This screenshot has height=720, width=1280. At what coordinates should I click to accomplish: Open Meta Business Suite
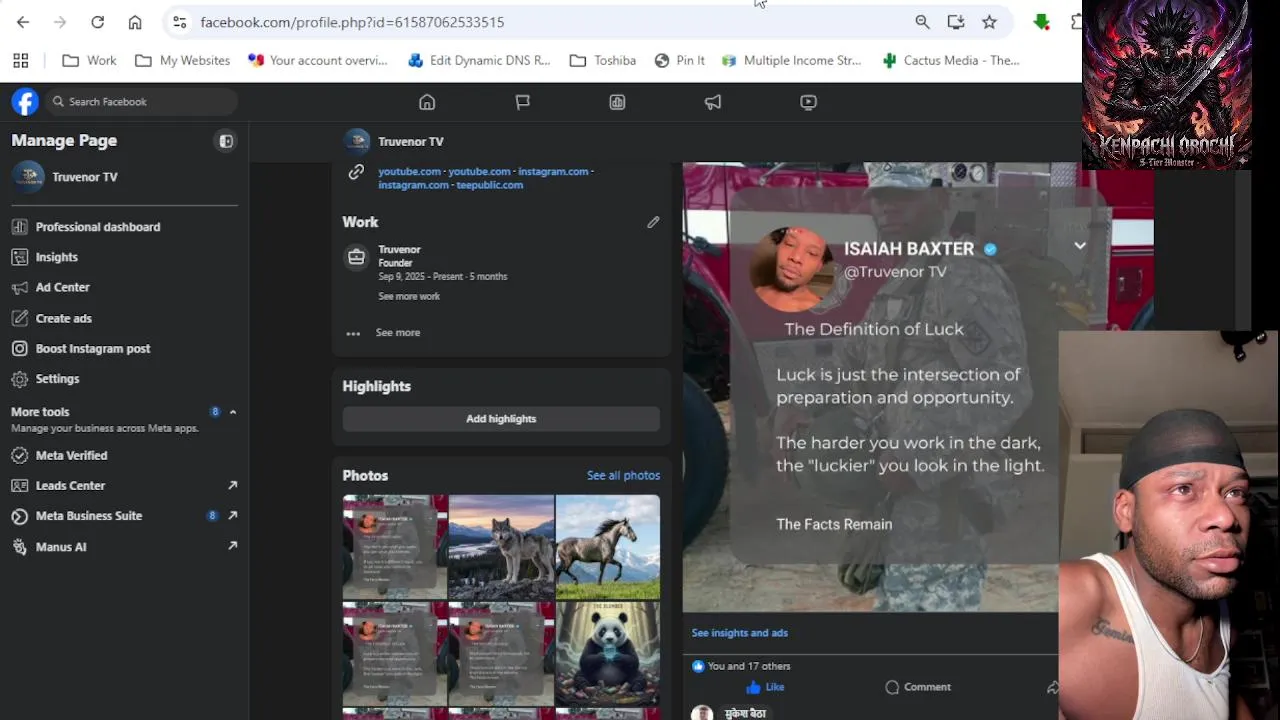124,516
